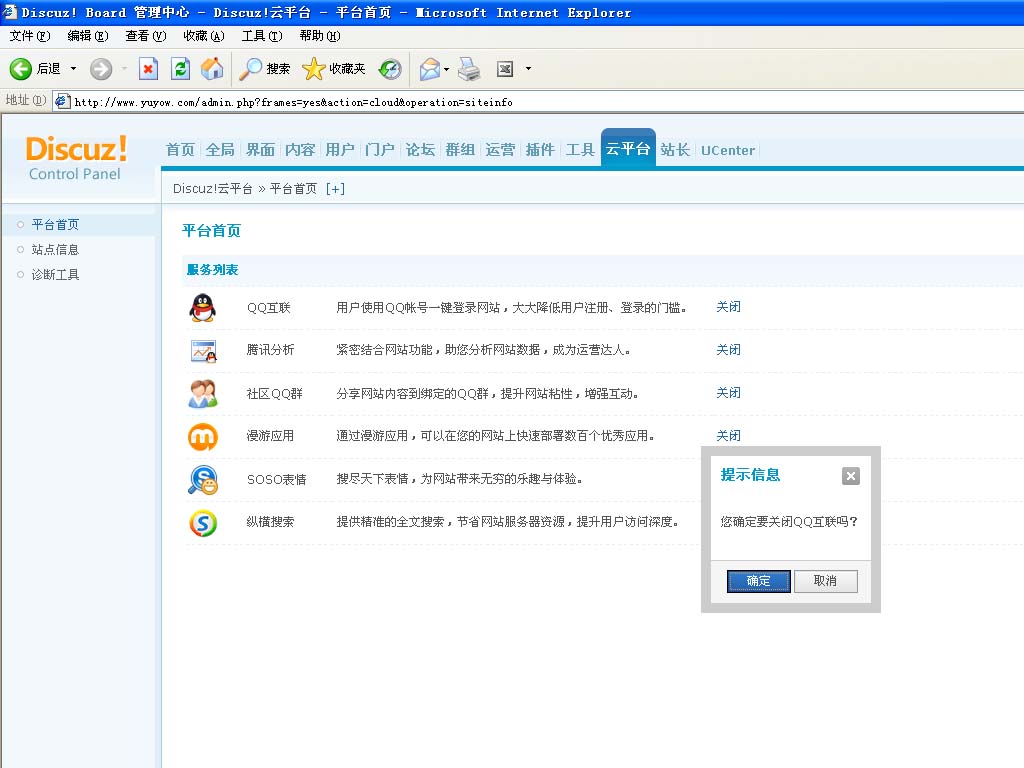
Task: Switch to the 站长 nav tab
Action: [675, 150]
